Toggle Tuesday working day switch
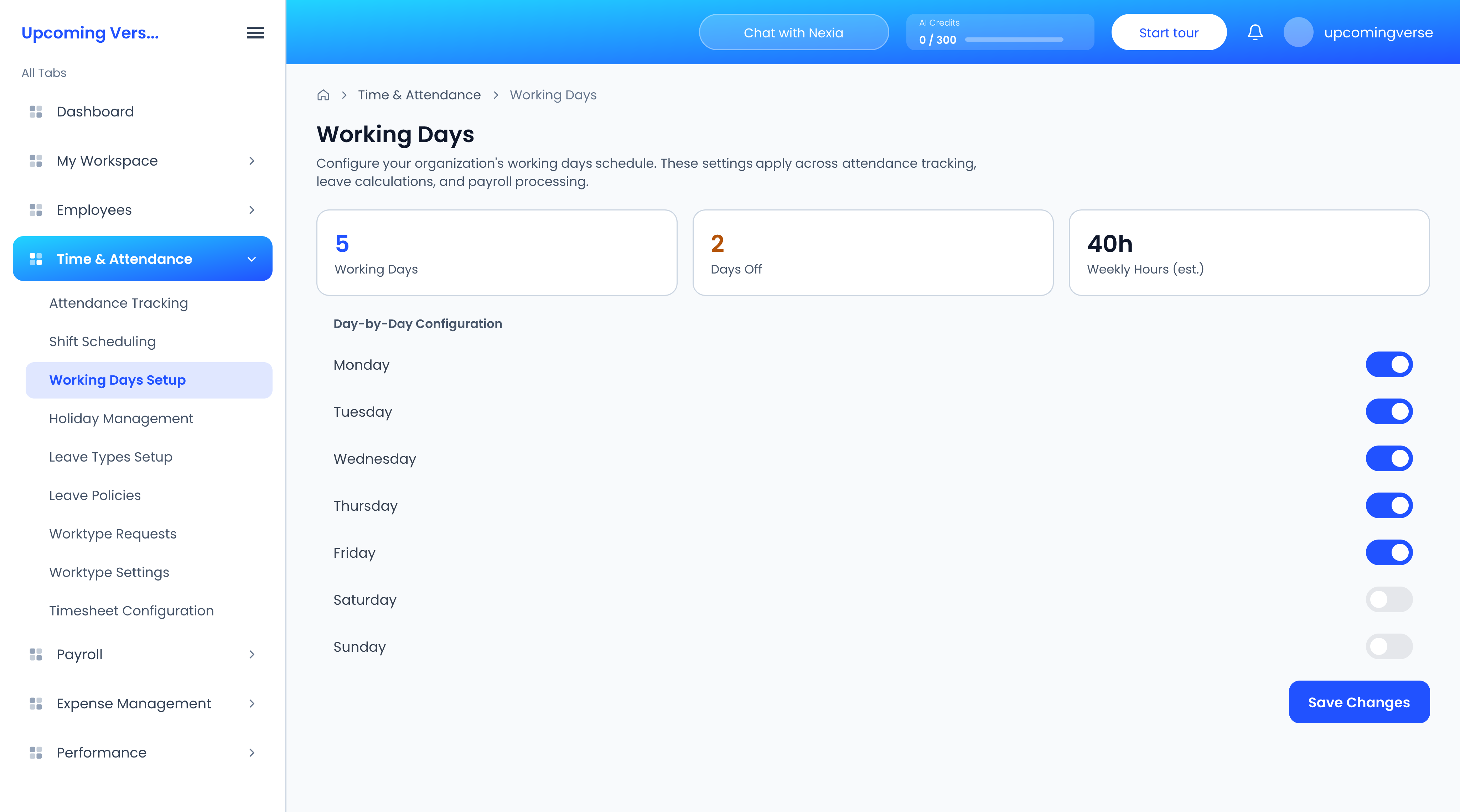Image resolution: width=1460 pixels, height=812 pixels. (x=1389, y=411)
